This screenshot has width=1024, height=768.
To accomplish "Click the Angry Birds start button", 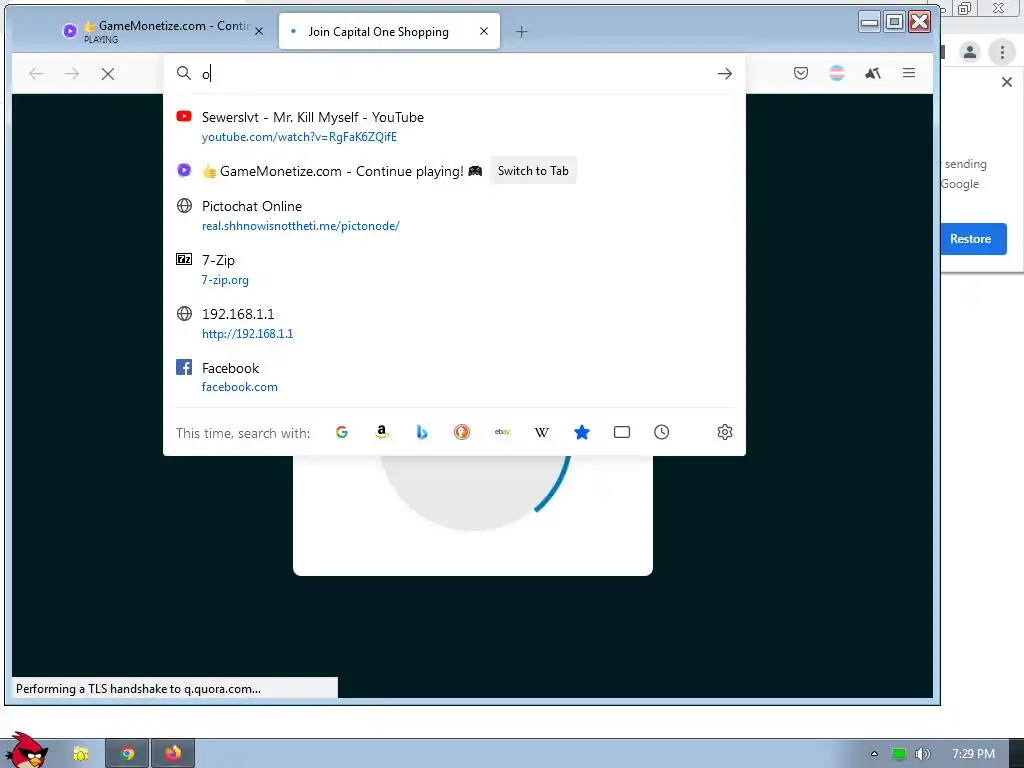I will tap(25, 750).
